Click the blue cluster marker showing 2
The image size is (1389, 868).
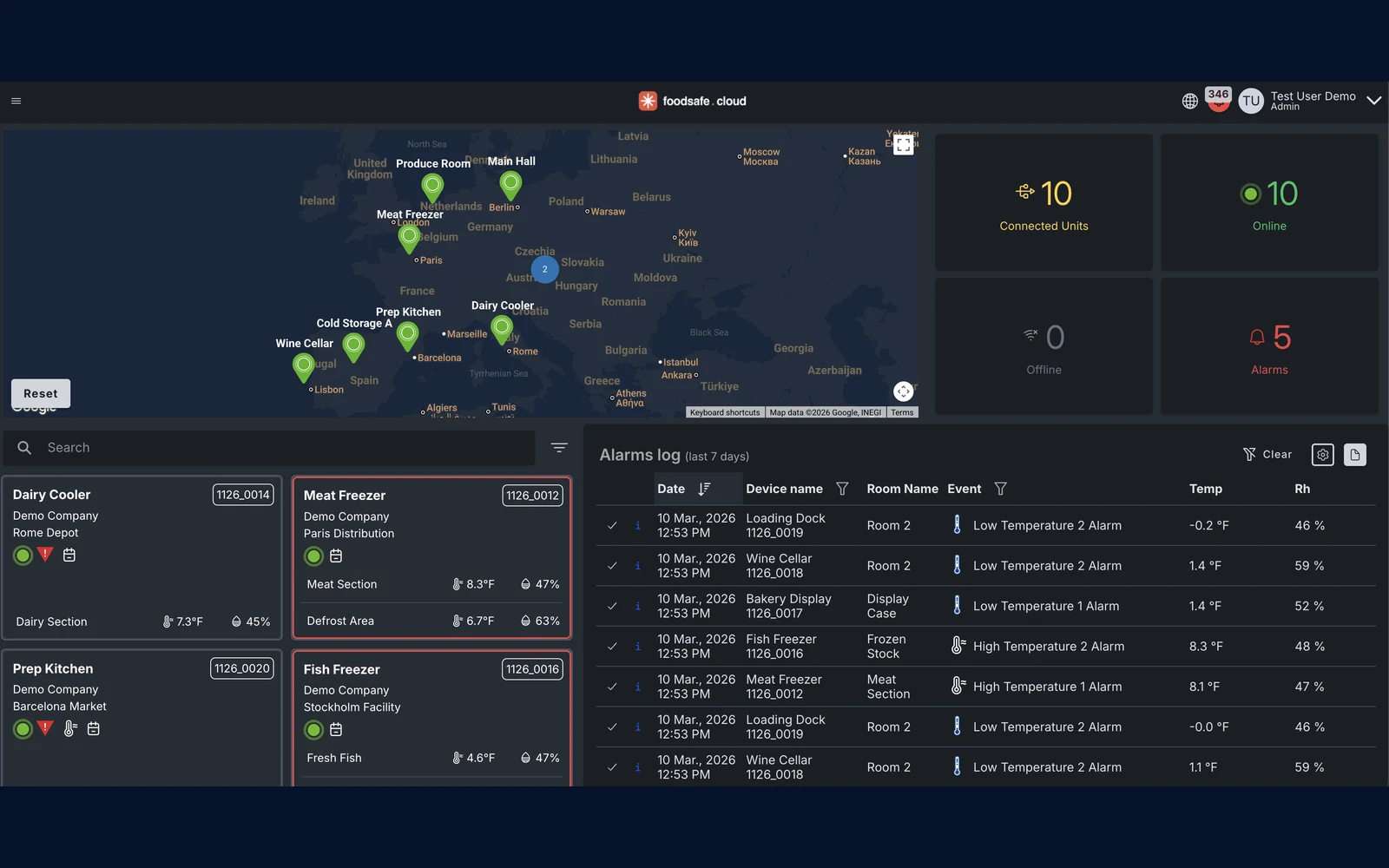point(544,269)
